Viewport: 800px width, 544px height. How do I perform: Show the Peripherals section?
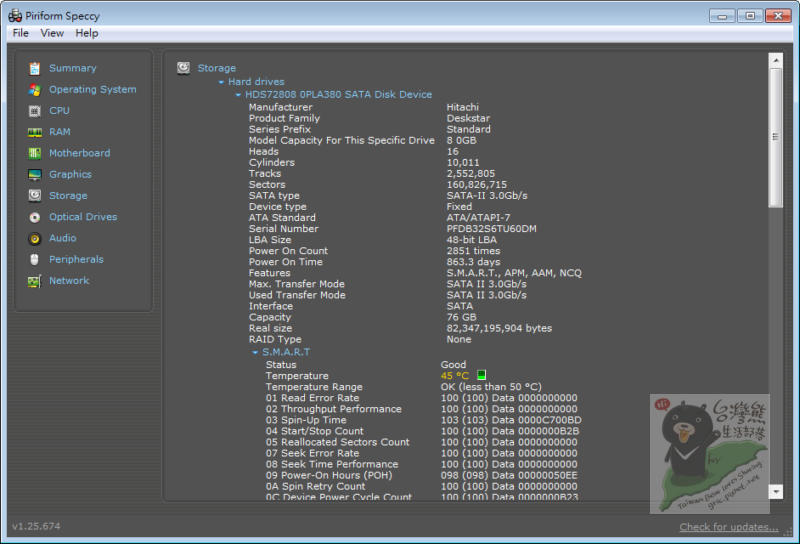pos(76,259)
